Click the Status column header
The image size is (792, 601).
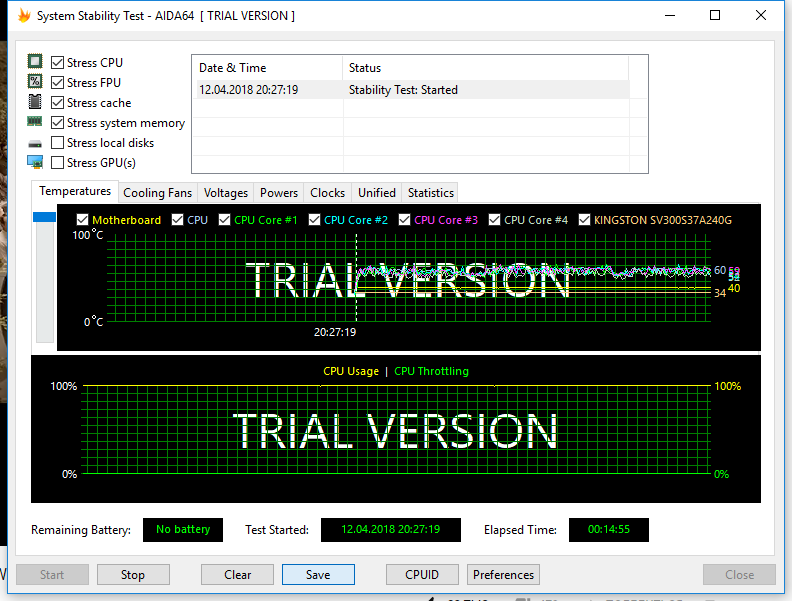[x=485, y=68]
